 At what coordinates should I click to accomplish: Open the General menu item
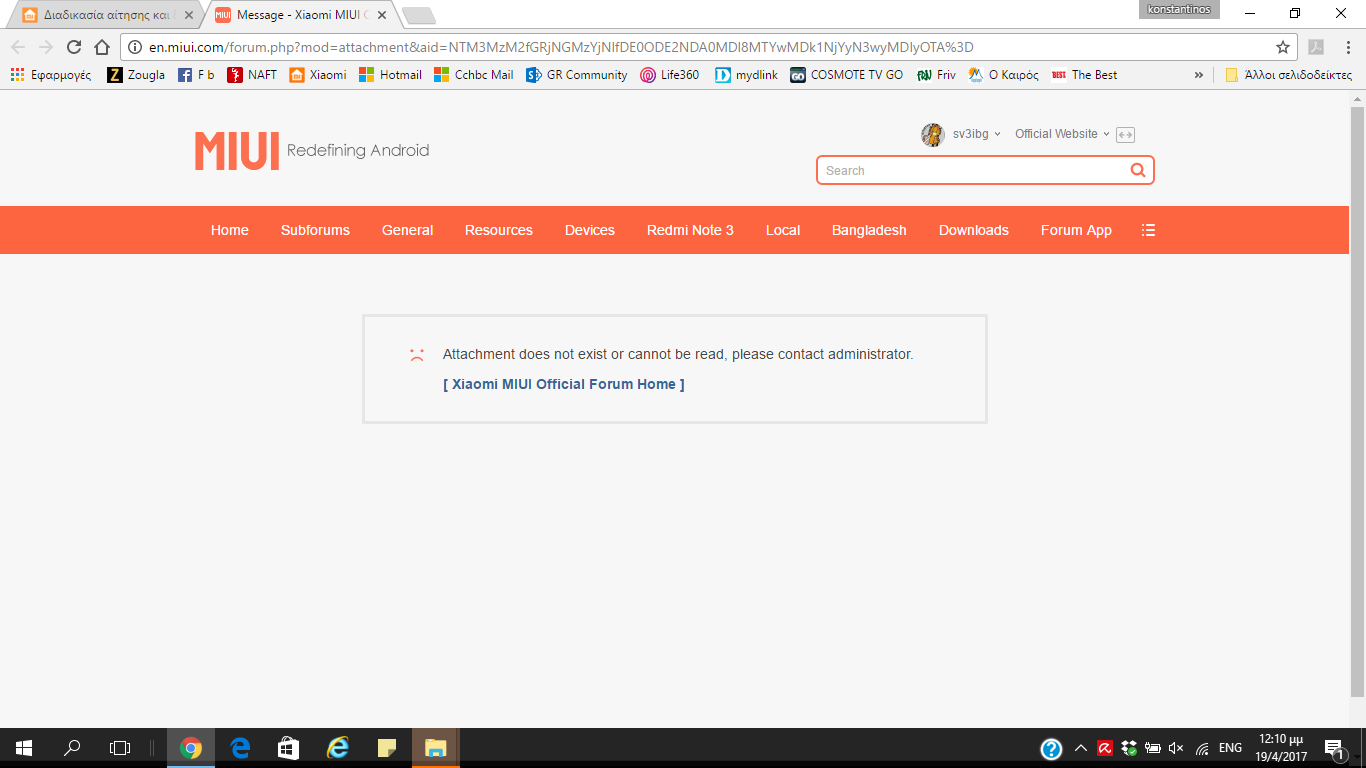tap(407, 230)
